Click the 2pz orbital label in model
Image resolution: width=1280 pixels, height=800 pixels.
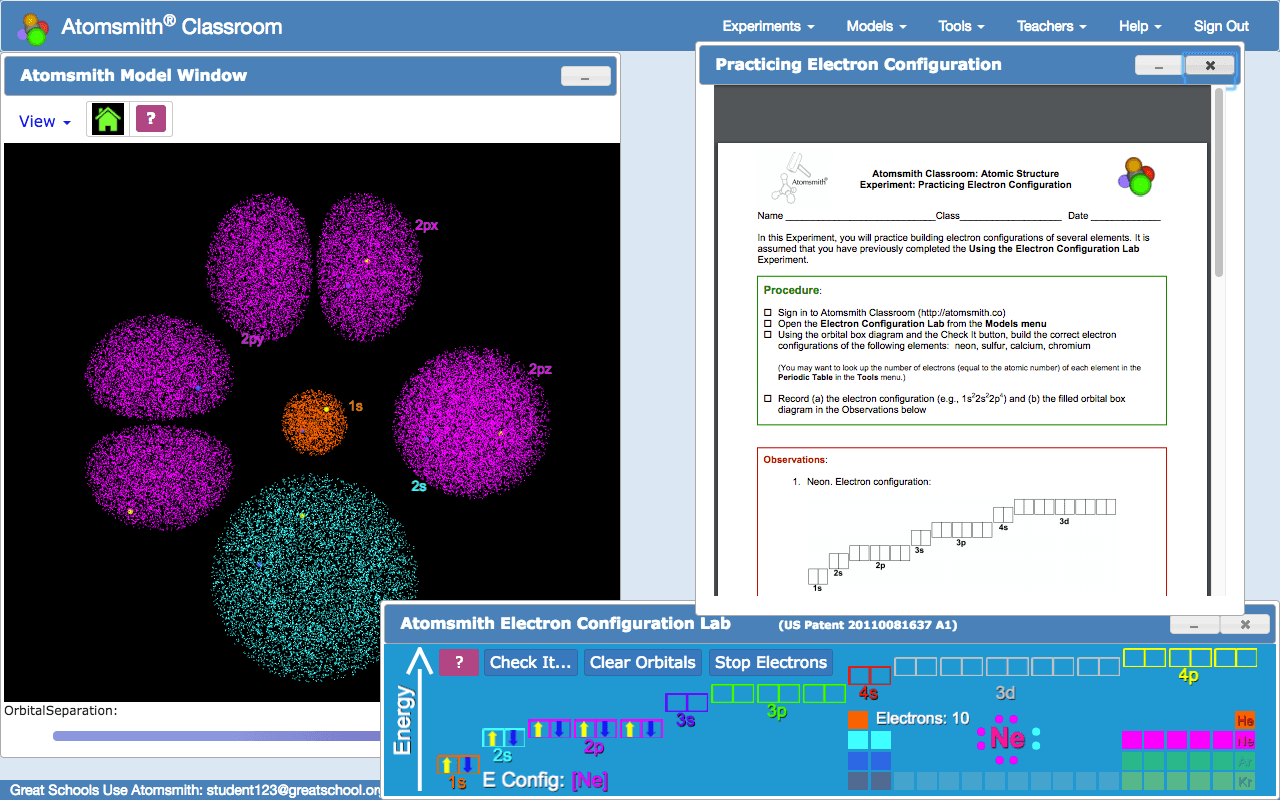pos(540,369)
